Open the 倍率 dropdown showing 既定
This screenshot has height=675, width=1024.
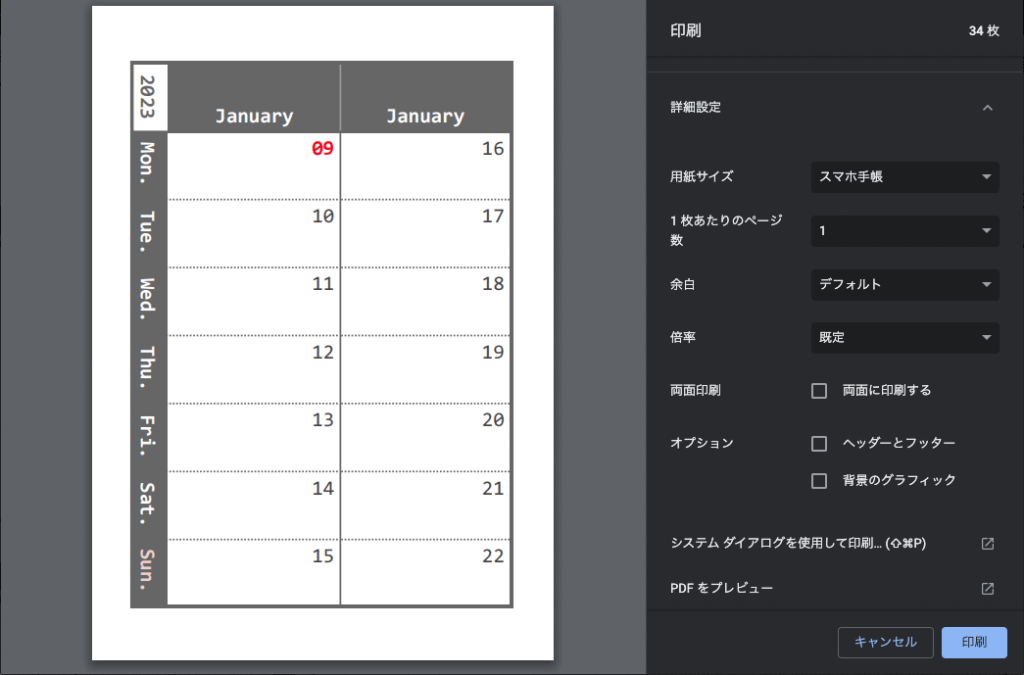click(903, 337)
